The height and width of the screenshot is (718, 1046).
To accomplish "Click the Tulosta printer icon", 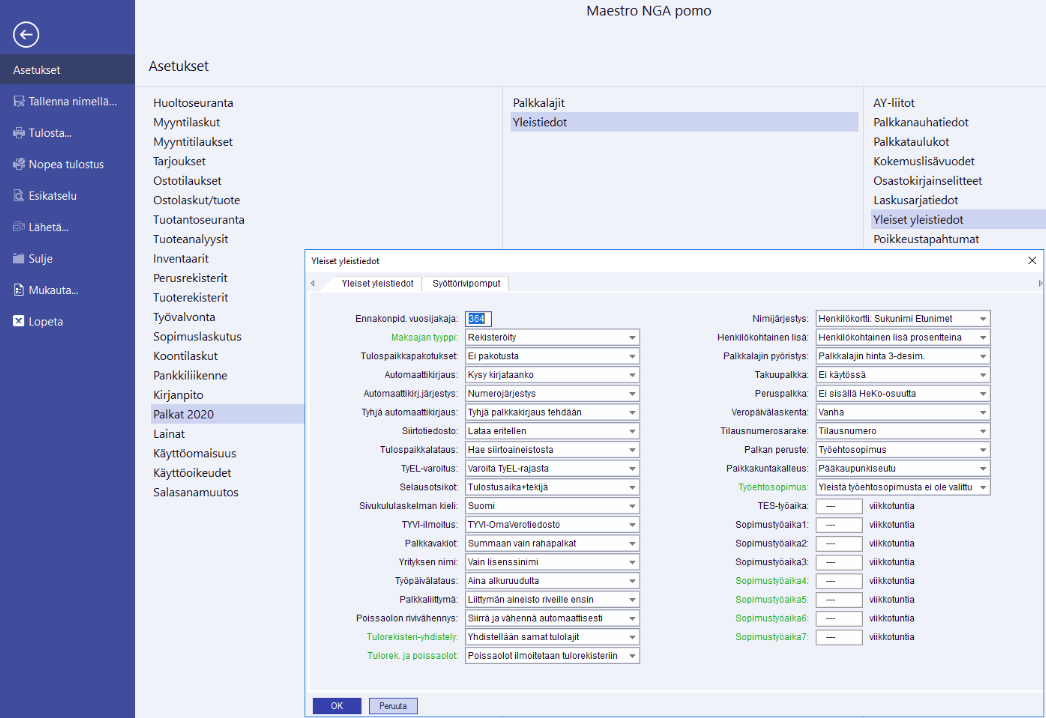I will click(19, 133).
